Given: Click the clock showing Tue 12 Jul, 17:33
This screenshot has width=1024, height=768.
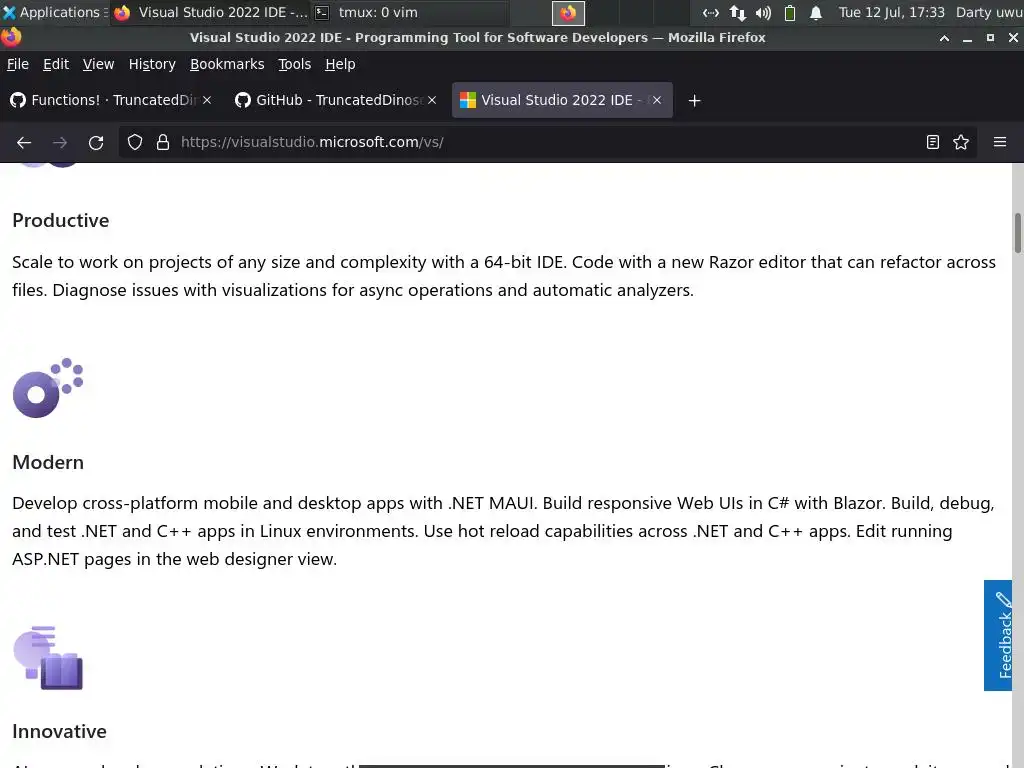Looking at the screenshot, I should [891, 12].
